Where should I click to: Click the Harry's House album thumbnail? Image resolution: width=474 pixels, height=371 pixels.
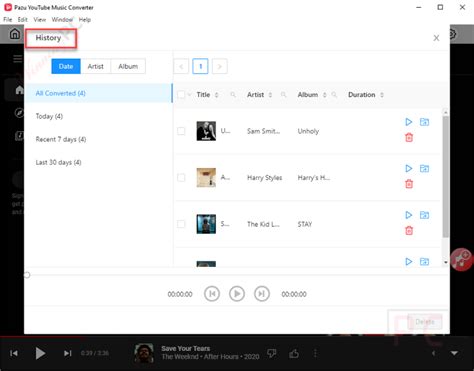206,177
